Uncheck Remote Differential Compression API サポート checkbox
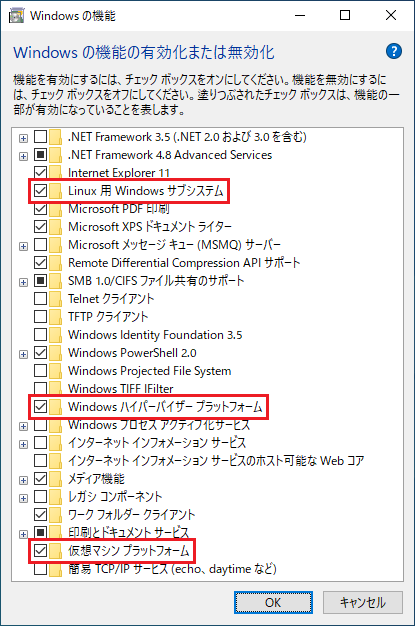 (x=40, y=262)
